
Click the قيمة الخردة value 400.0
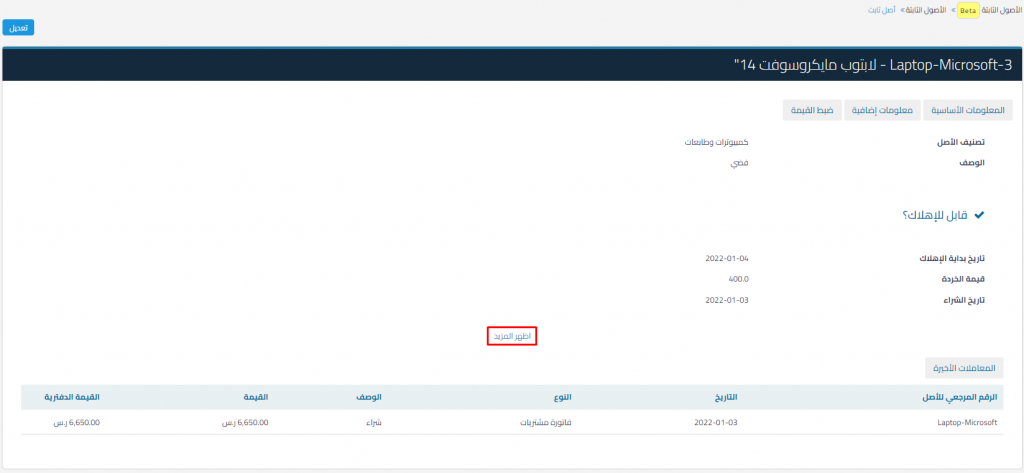coord(738,279)
